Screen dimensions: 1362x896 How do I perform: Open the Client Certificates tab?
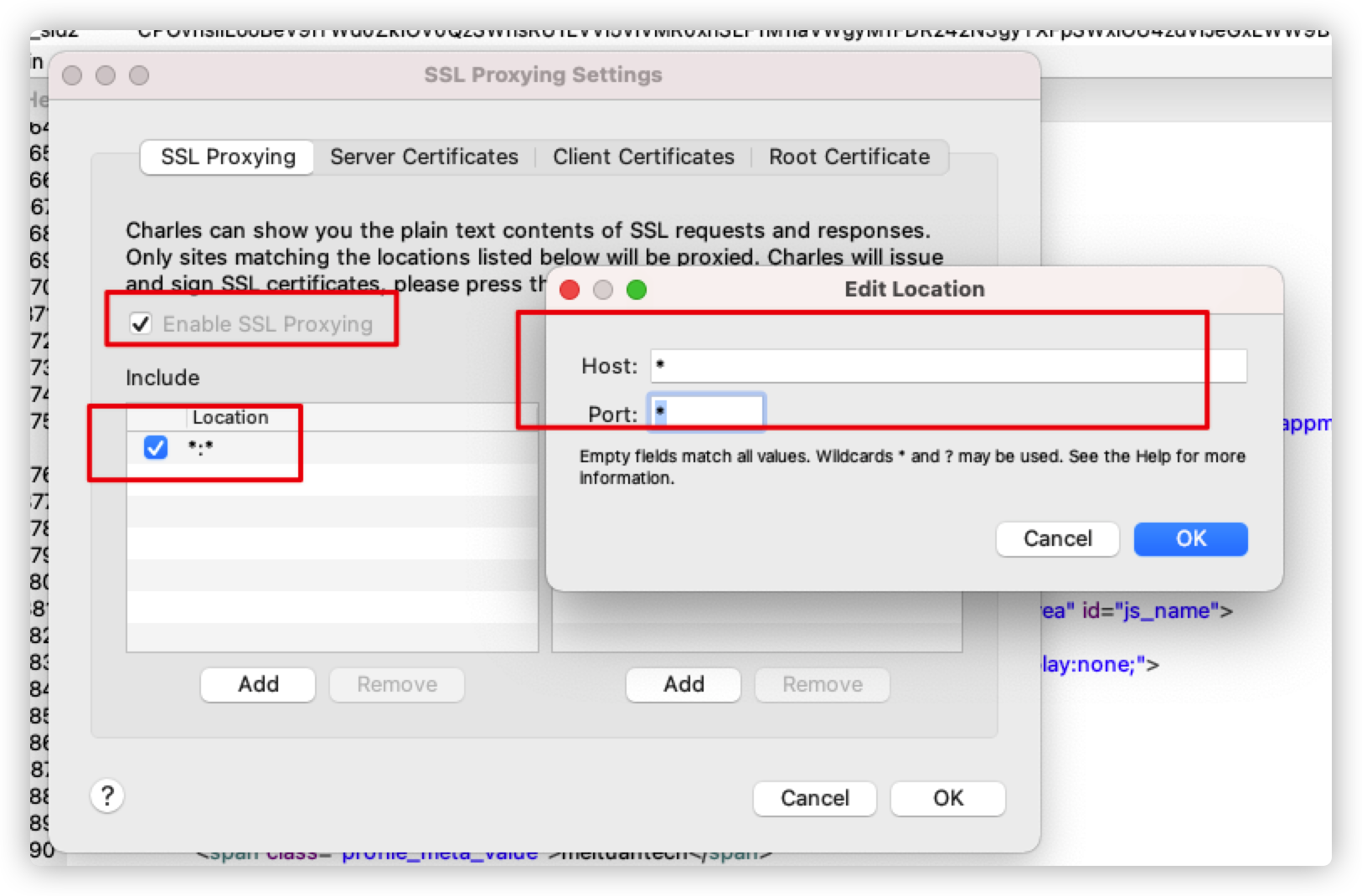click(643, 157)
